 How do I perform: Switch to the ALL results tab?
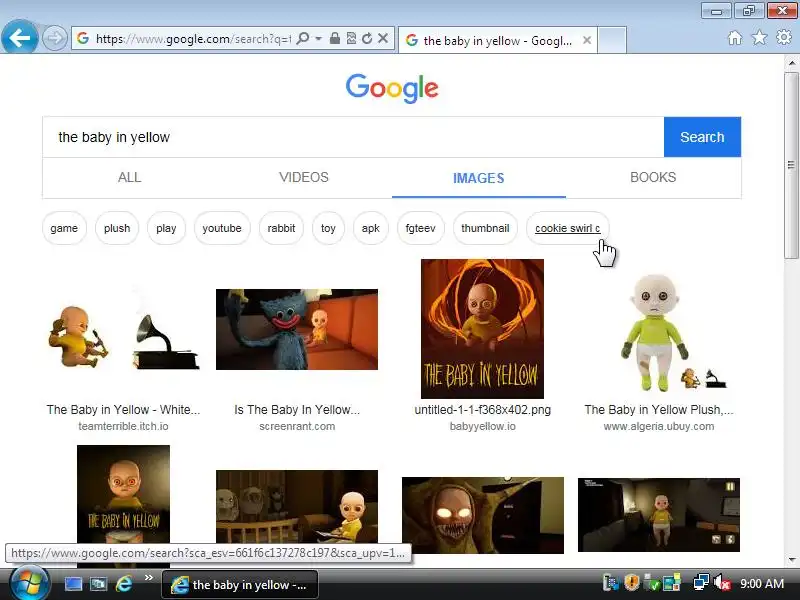(130, 178)
